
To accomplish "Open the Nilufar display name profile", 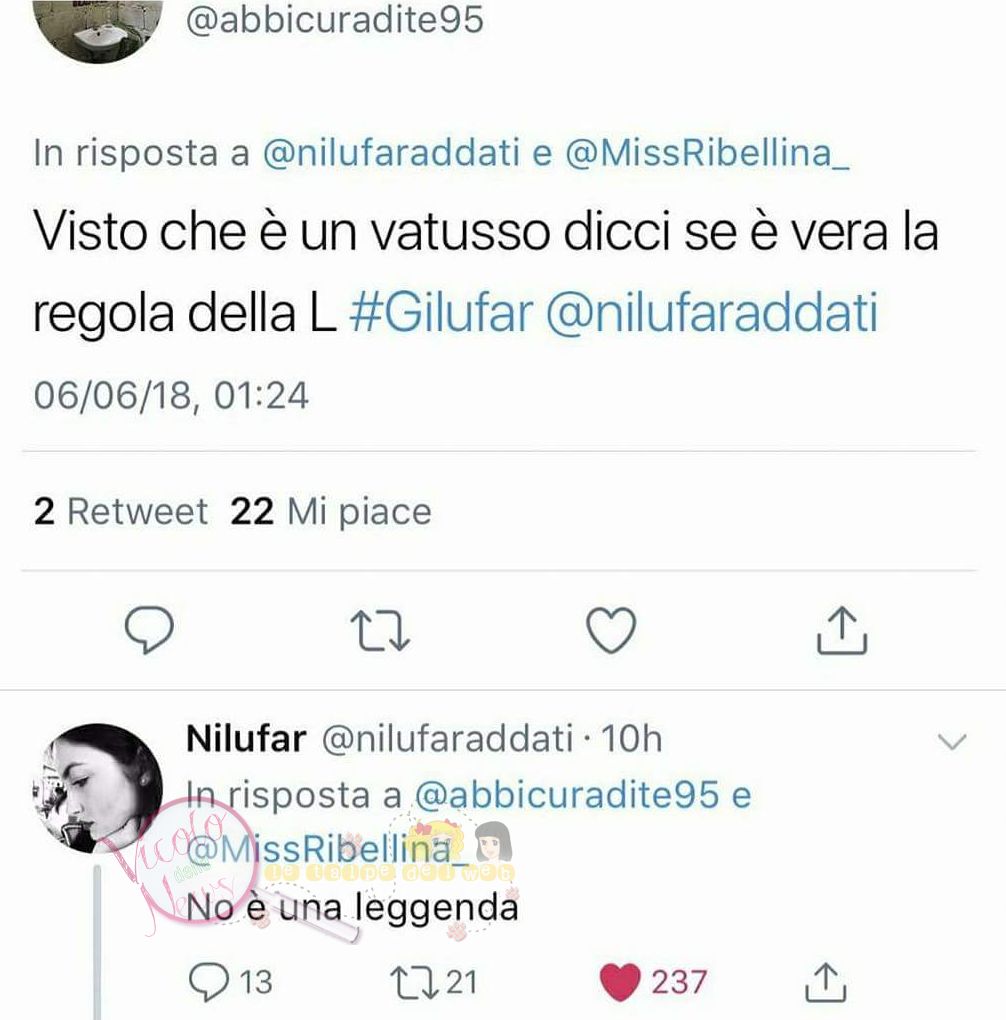I will pos(246,739).
